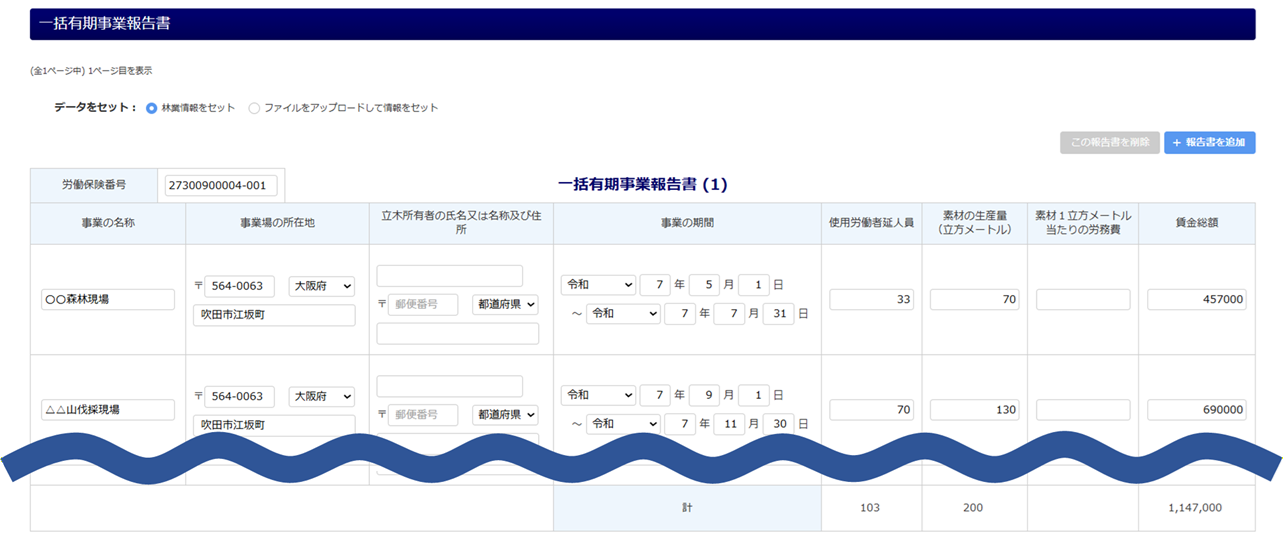1283x542 pixels.
Task: Click second row production volume field 130
Action: [x=974, y=409]
